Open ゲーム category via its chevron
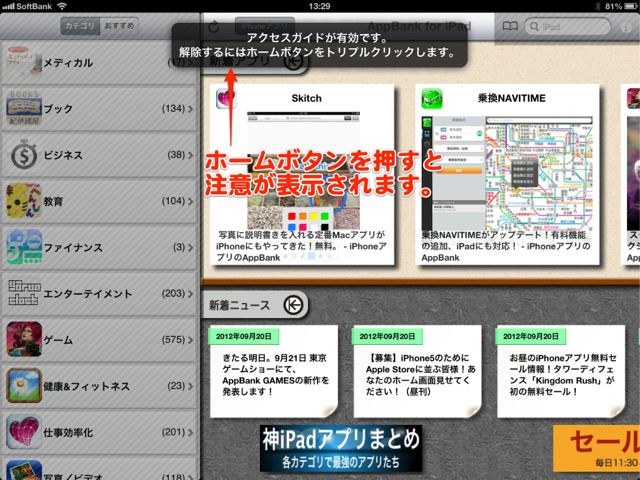The width and height of the screenshot is (640, 480). point(191,339)
